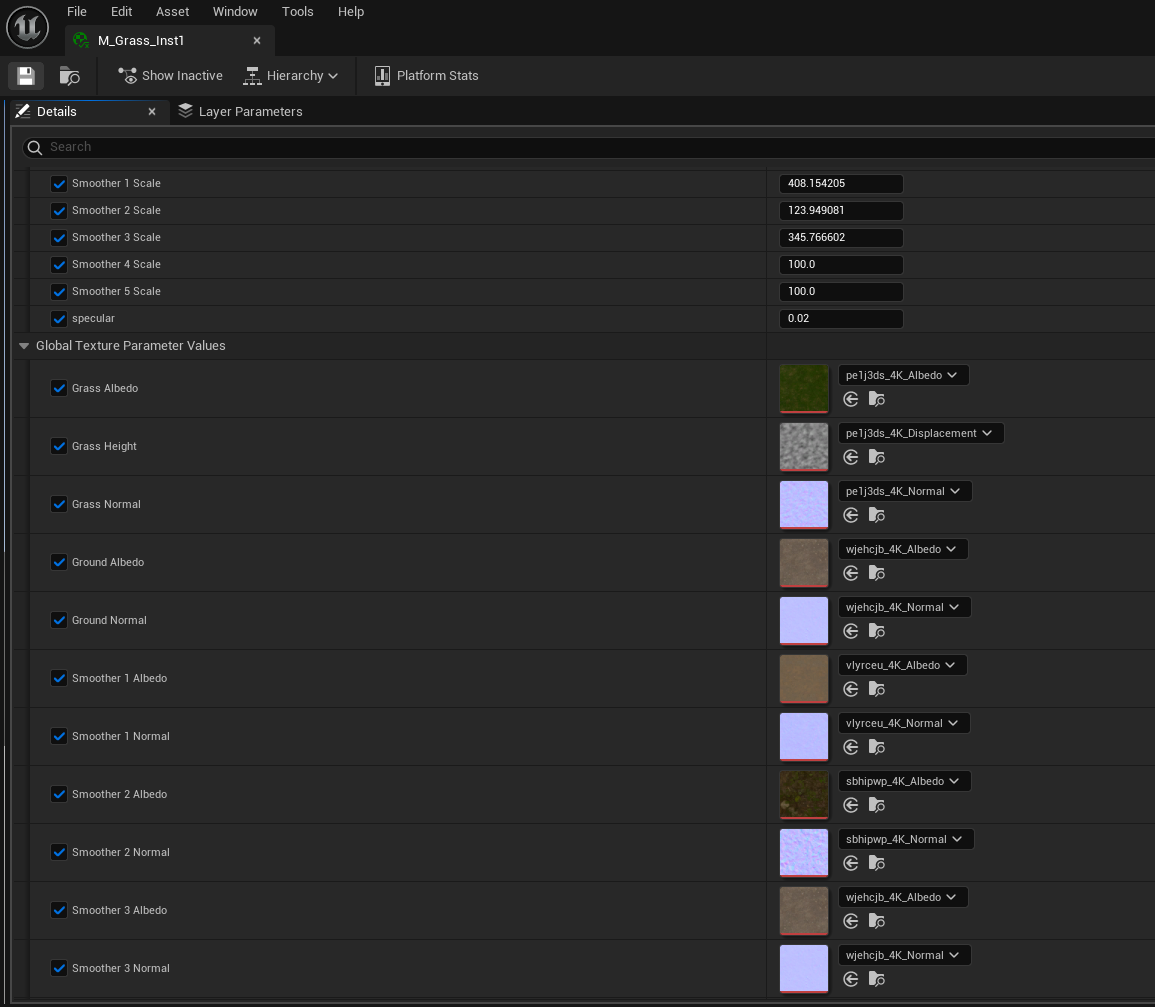Open the Asset menu
This screenshot has height=1007, width=1155.
coord(172,12)
